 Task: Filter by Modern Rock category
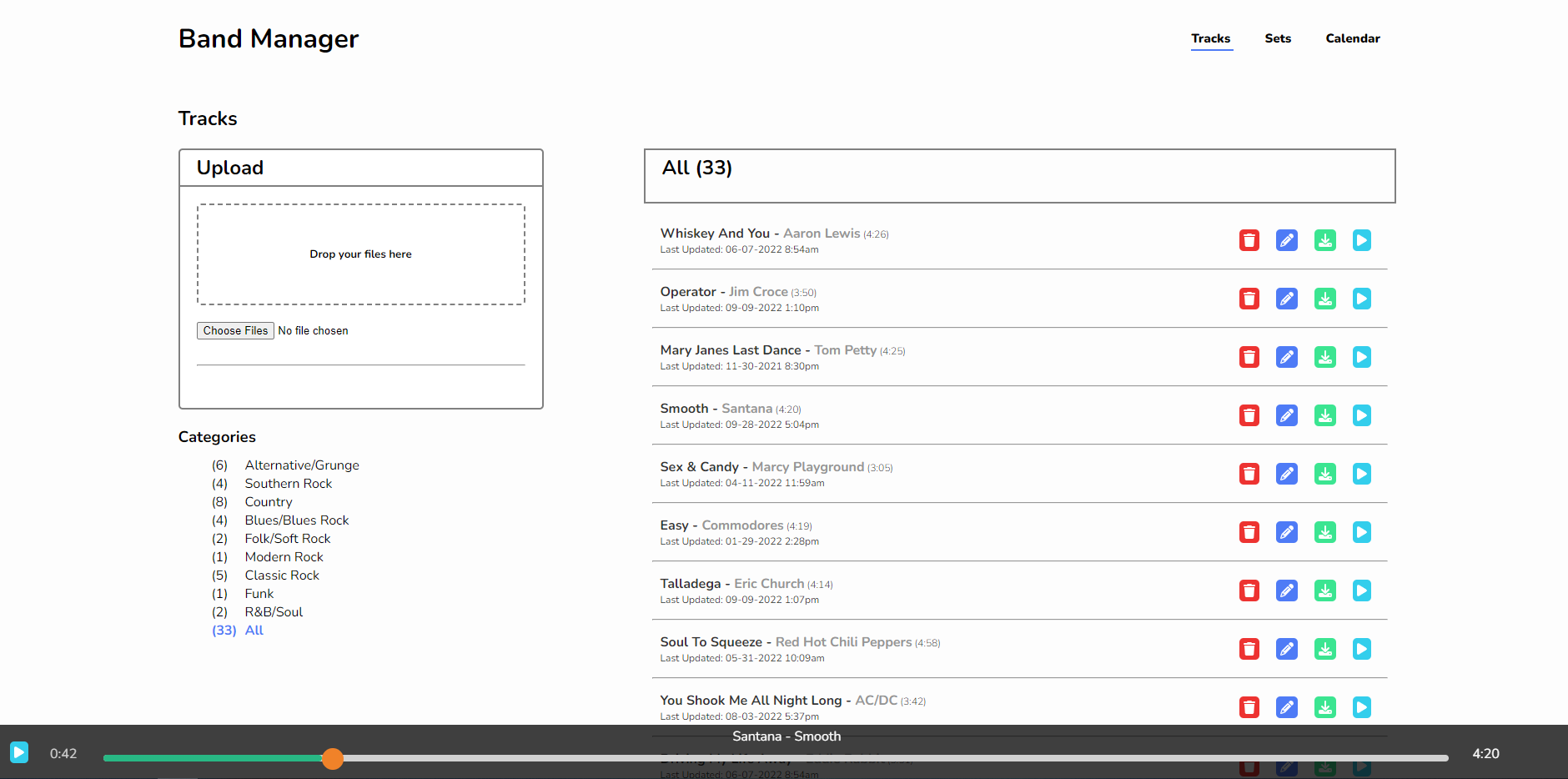coord(284,557)
